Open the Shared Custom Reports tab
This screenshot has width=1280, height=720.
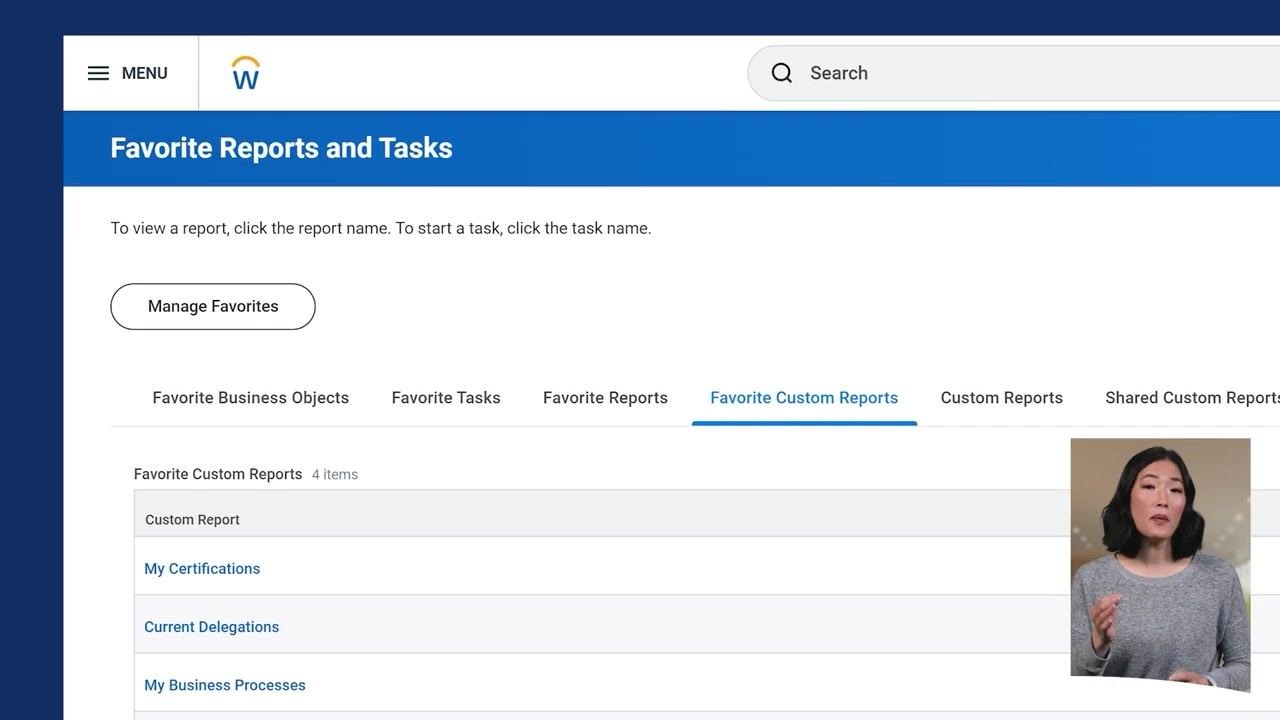pos(1192,398)
